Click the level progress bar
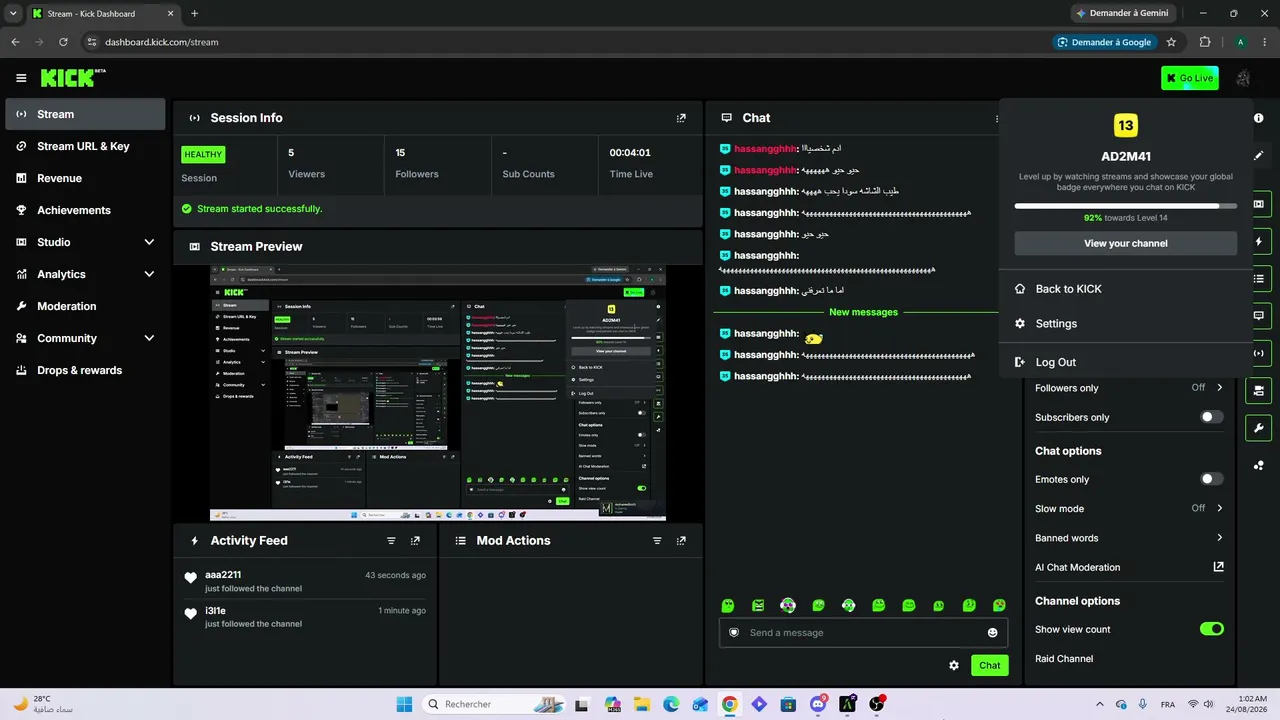Viewport: 1280px width, 720px height. pyautogui.click(x=1126, y=206)
